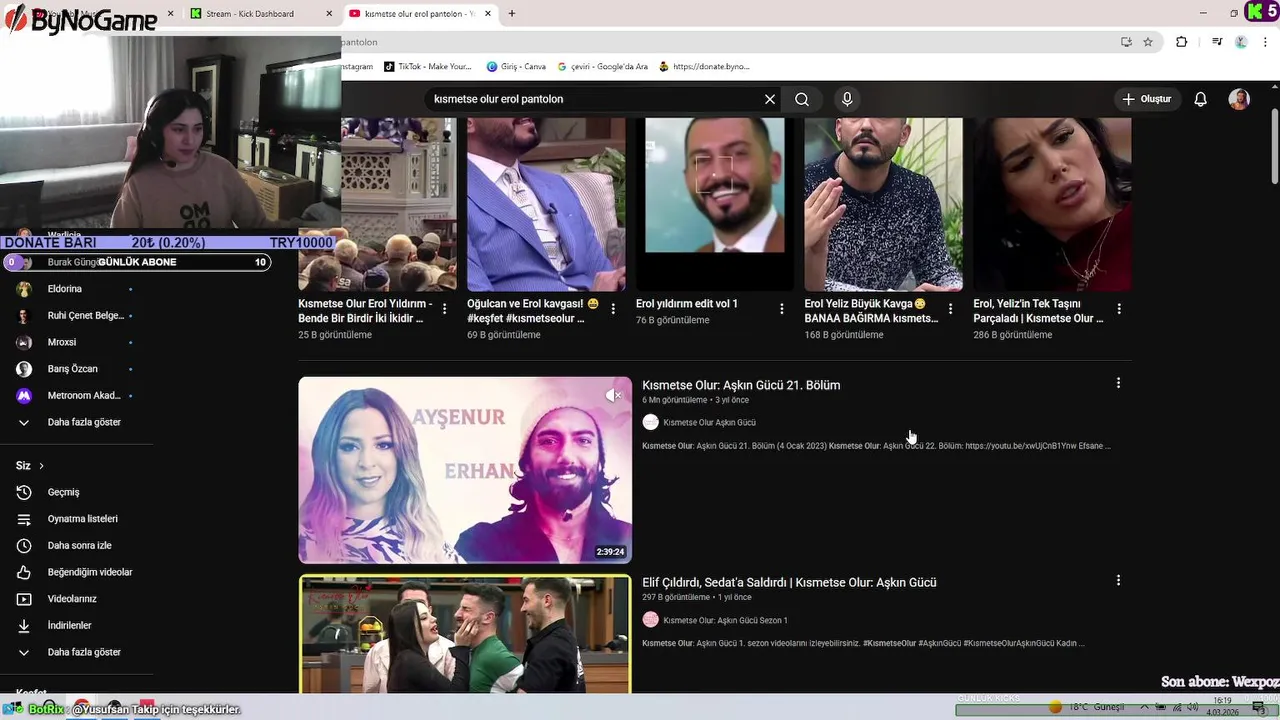Bookmark this page with the star icon
Image resolution: width=1280 pixels, height=720 pixels.
(1148, 42)
